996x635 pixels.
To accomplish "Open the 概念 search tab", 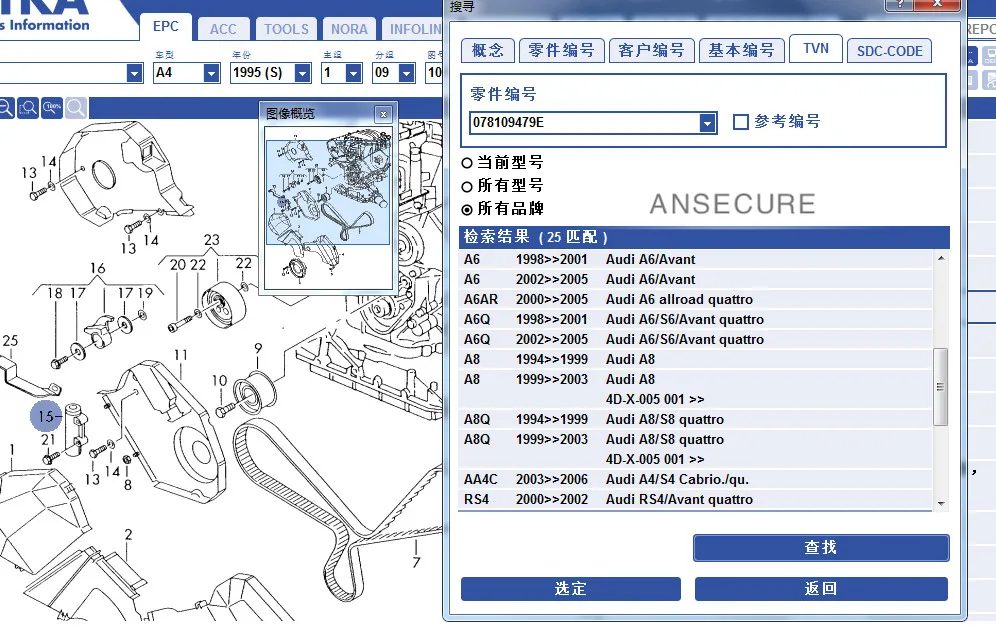I will [x=488, y=51].
